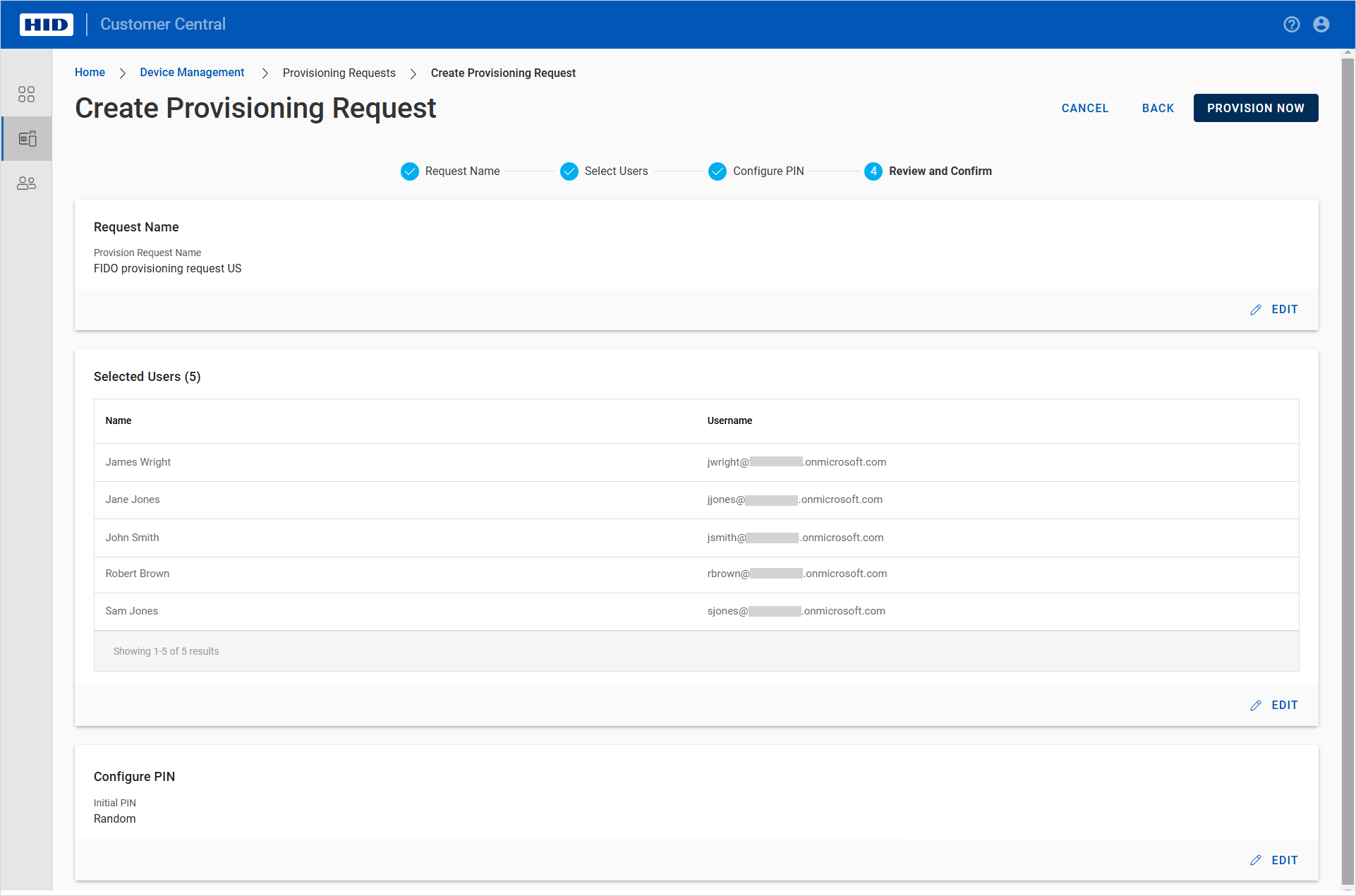Click the vertical page scrollbar
The width and height of the screenshot is (1356, 896).
1348,466
